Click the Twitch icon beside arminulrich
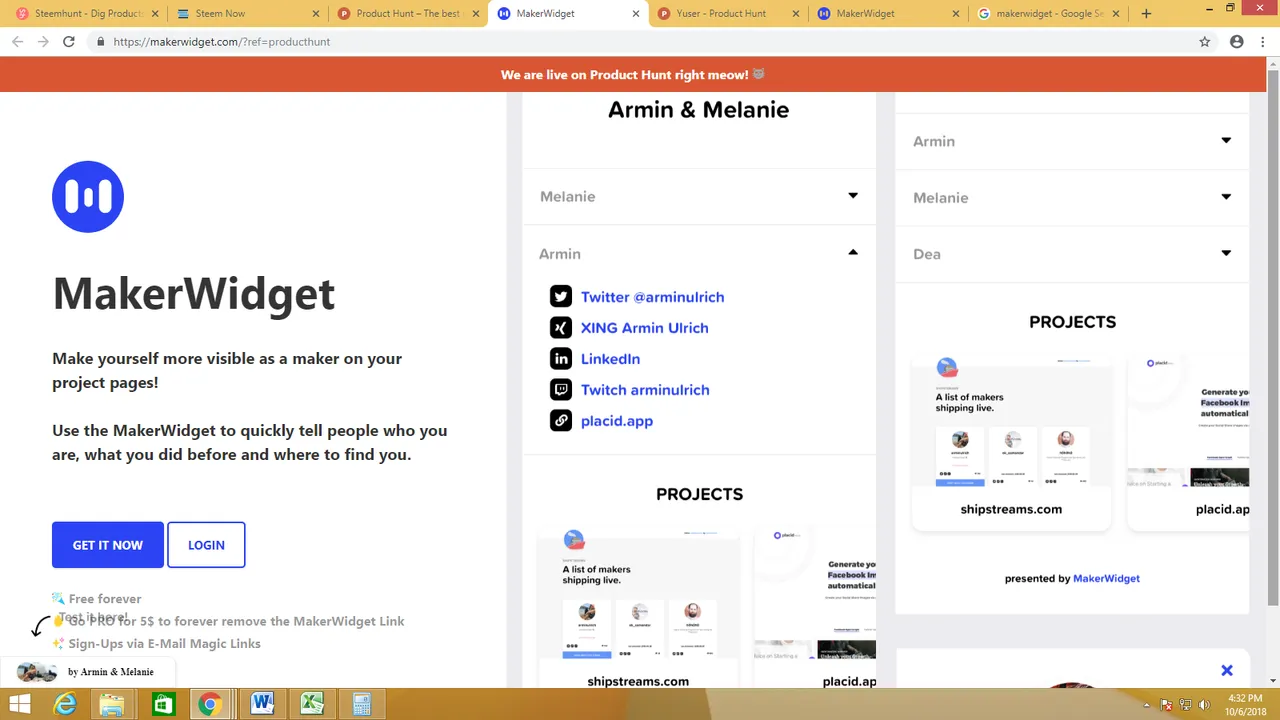The height and width of the screenshot is (720, 1280). [561, 390]
